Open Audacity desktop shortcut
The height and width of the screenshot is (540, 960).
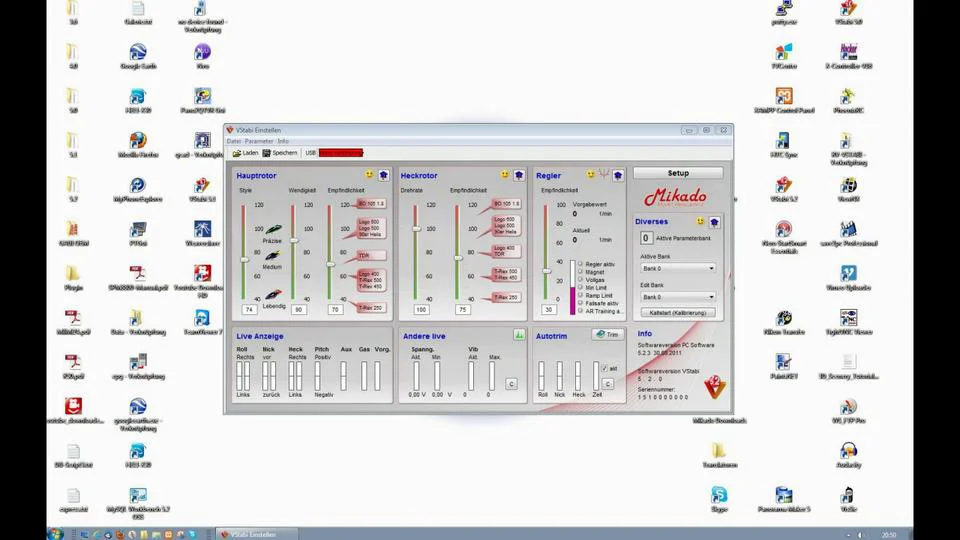849,456
